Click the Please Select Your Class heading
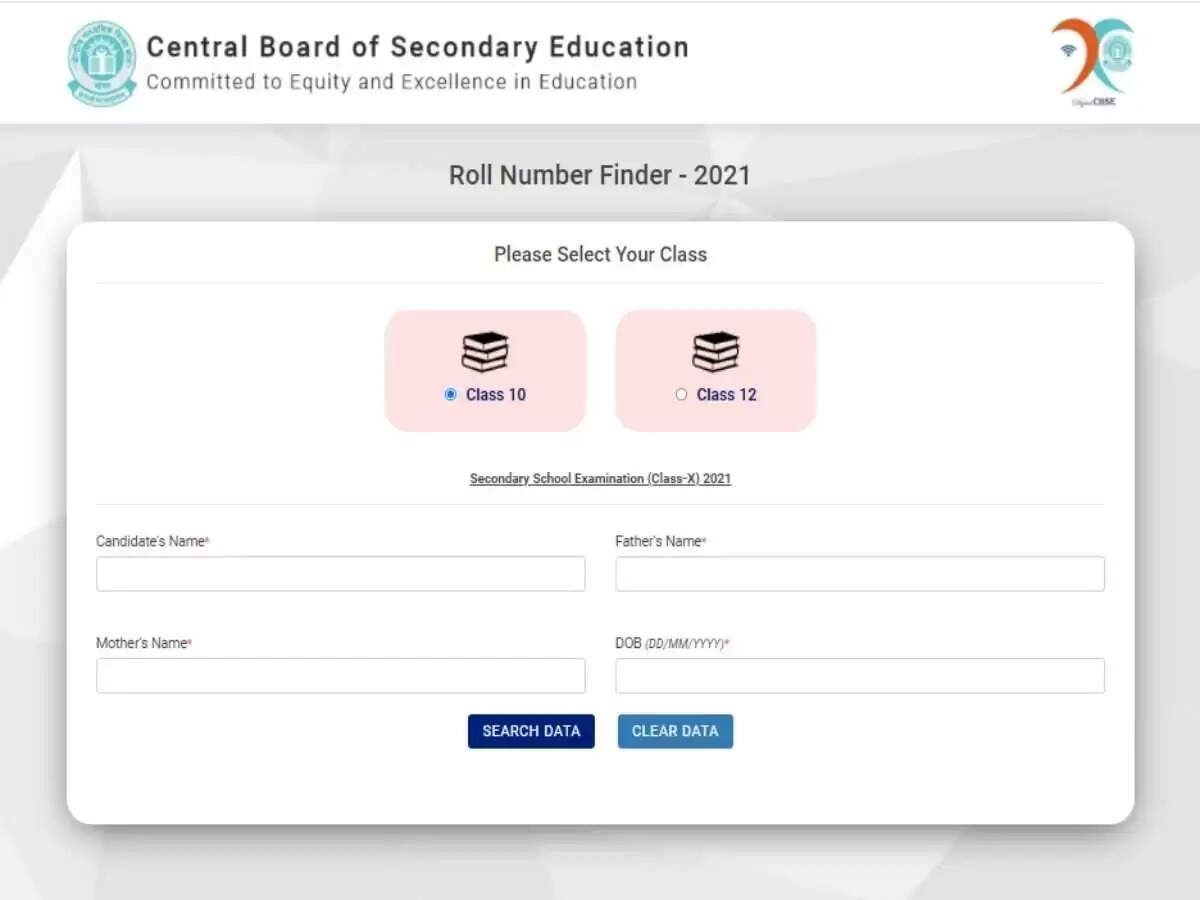 [x=600, y=255]
